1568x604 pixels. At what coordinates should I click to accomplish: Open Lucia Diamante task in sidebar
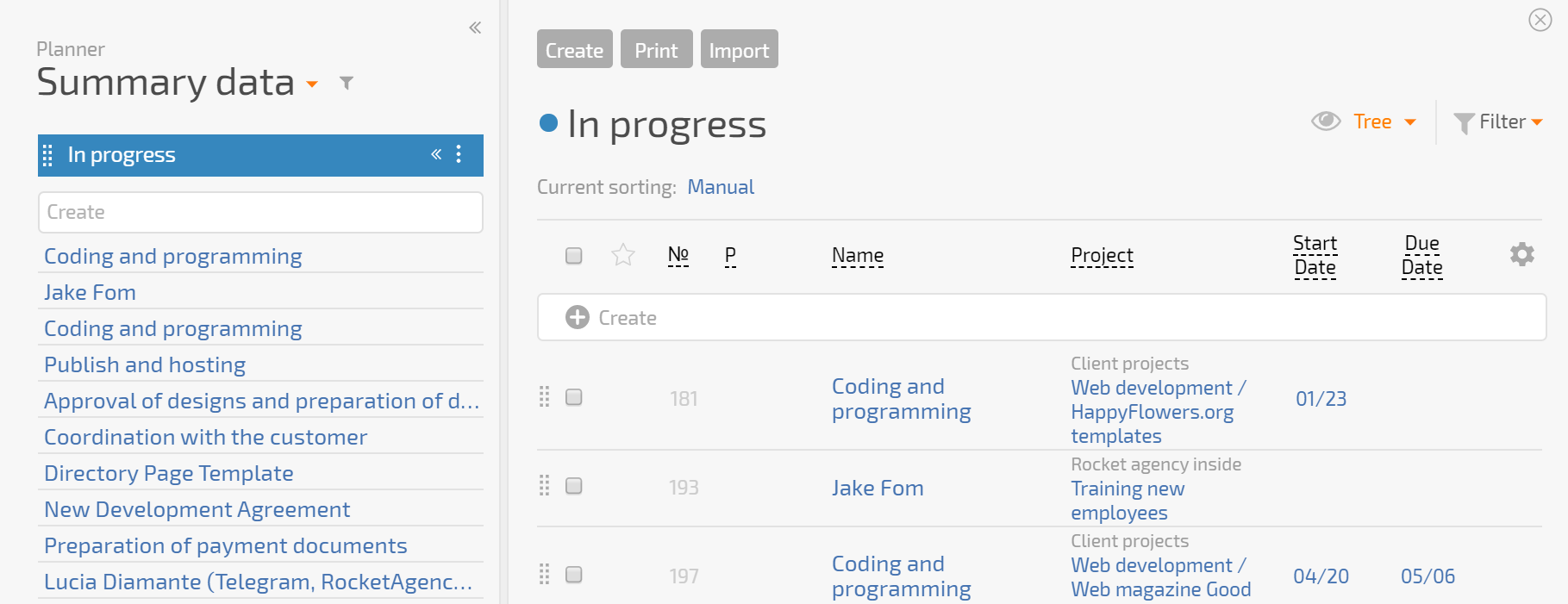pos(258,582)
